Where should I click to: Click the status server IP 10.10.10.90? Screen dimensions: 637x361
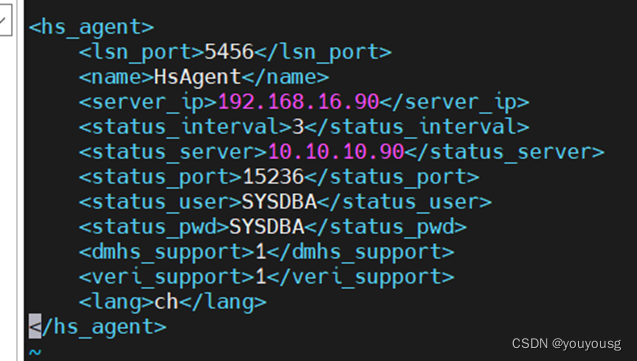336,152
